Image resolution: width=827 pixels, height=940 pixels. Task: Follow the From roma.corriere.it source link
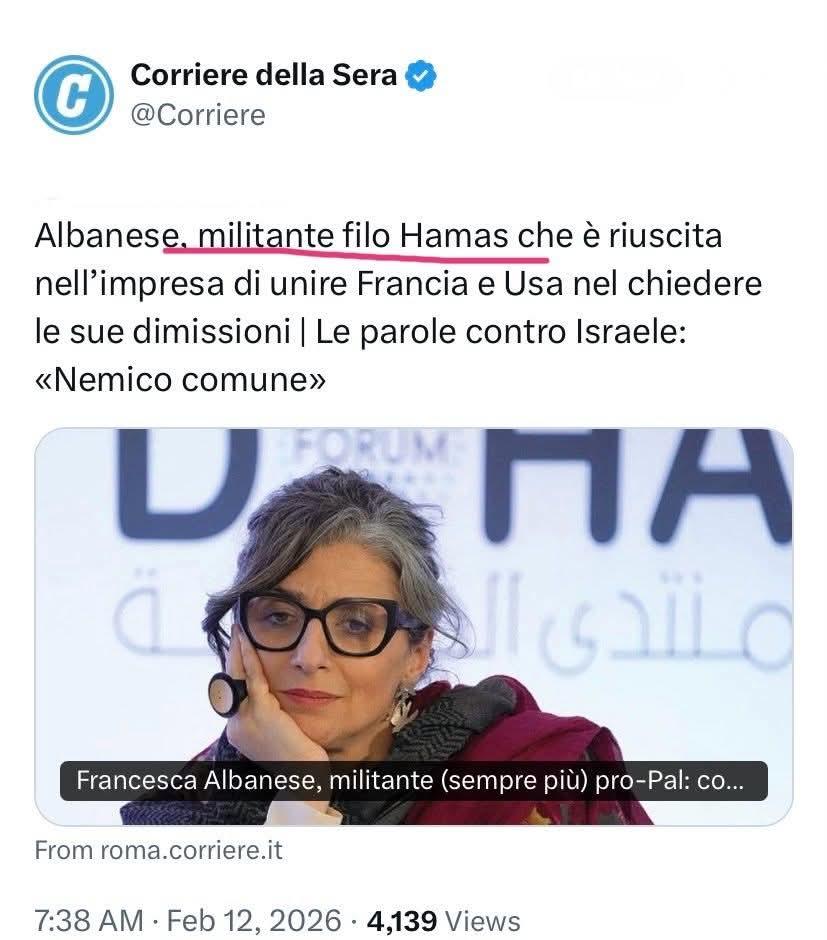point(158,851)
